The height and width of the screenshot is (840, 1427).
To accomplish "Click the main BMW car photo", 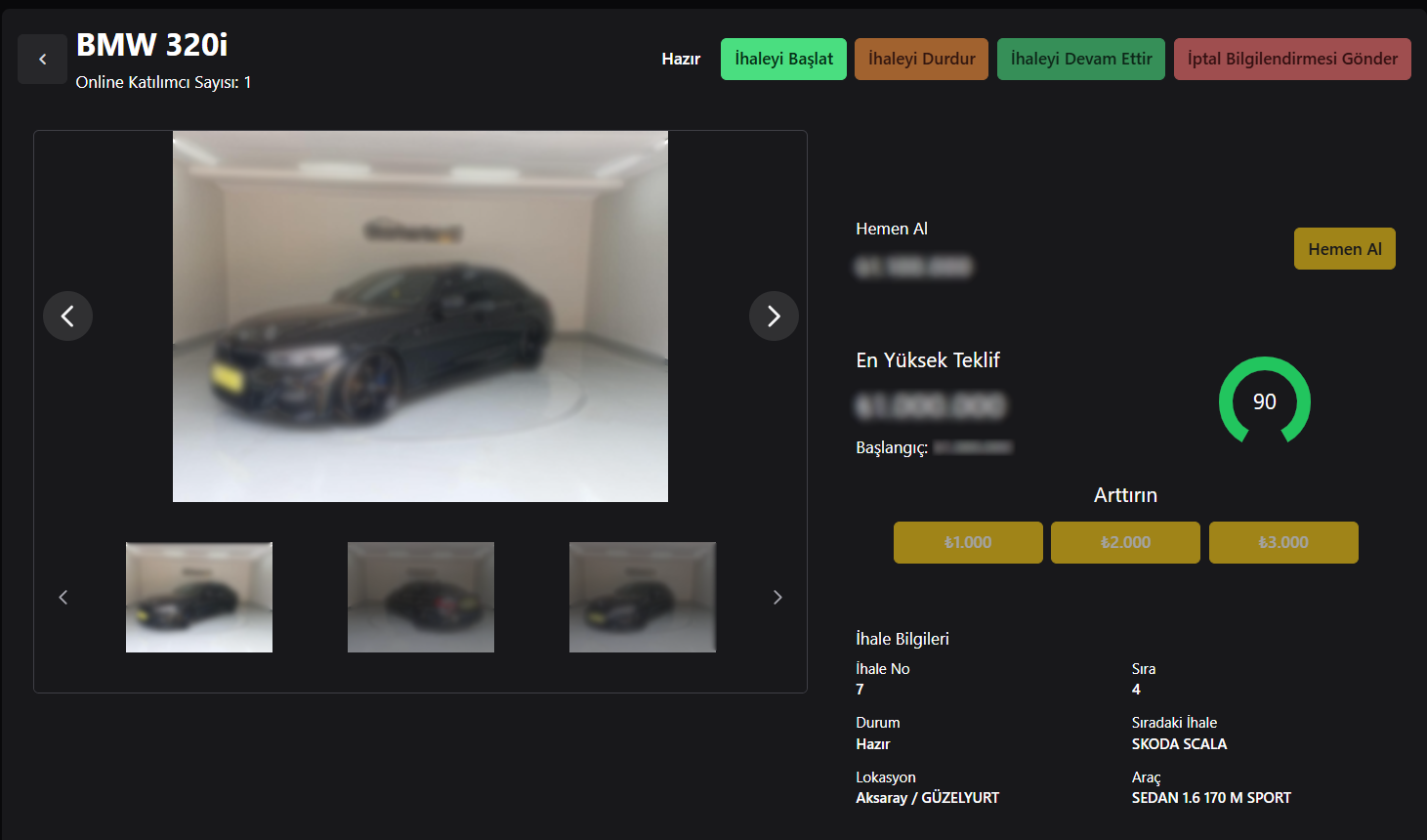I will click(x=420, y=316).
